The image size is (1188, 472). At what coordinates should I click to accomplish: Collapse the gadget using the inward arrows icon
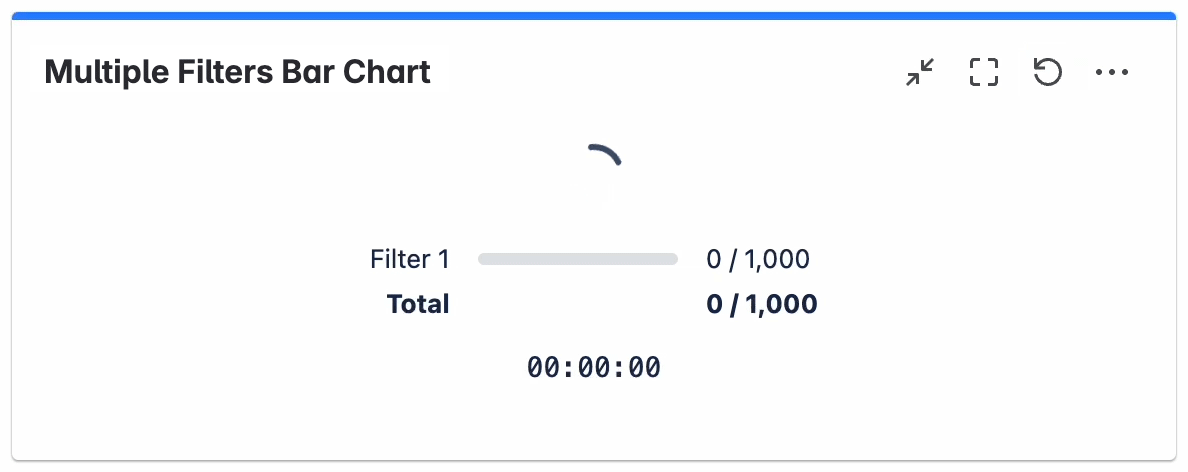pyautogui.click(x=920, y=72)
